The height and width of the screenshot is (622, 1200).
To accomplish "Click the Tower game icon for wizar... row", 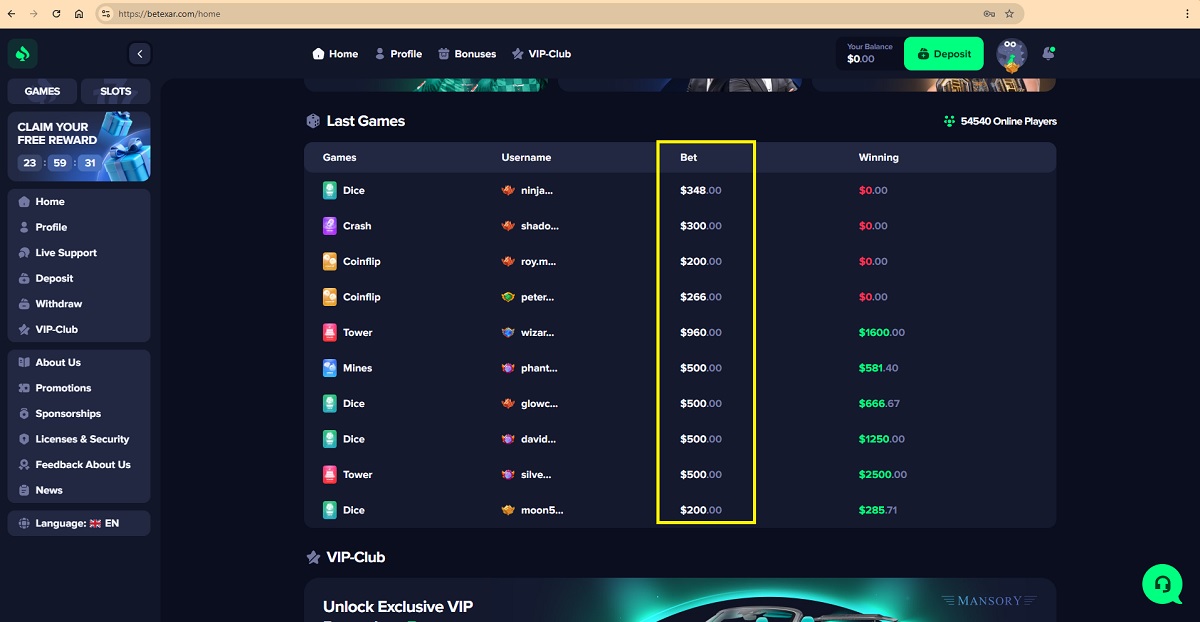I will (330, 332).
